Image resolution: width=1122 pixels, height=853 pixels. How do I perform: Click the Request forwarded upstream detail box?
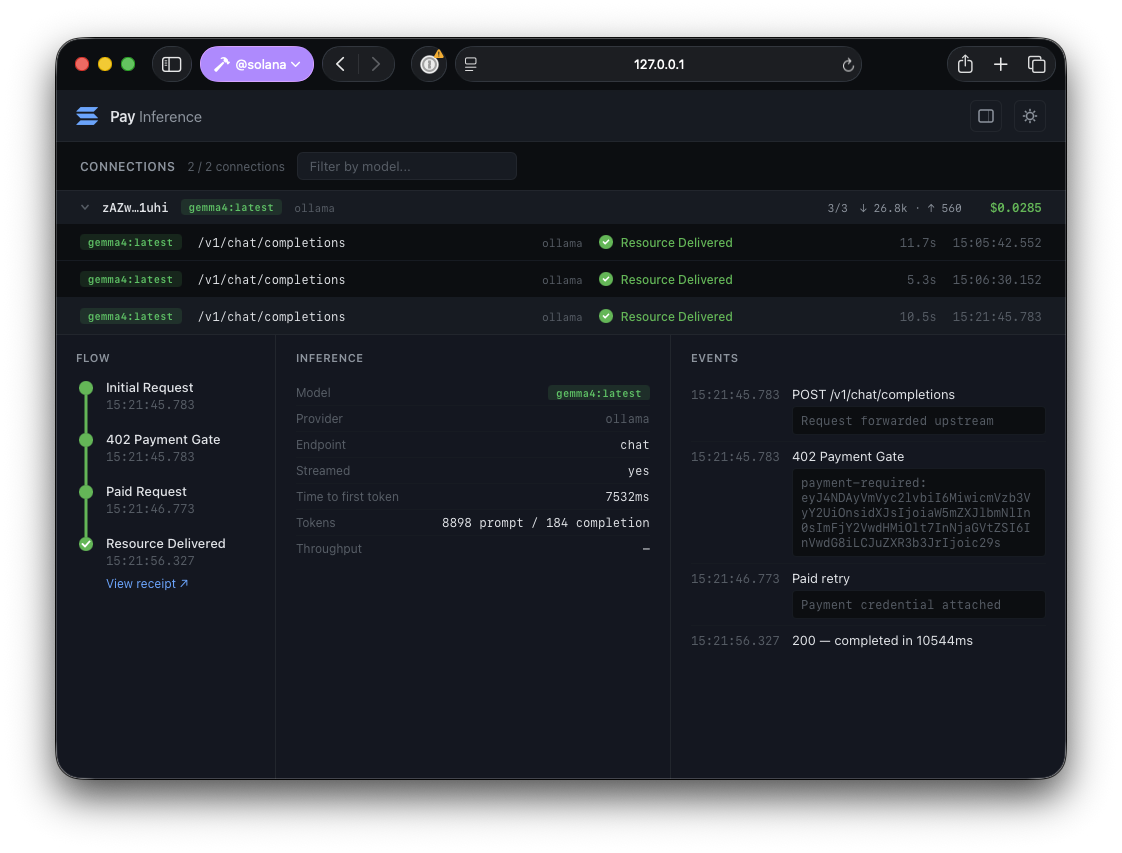[919, 421]
